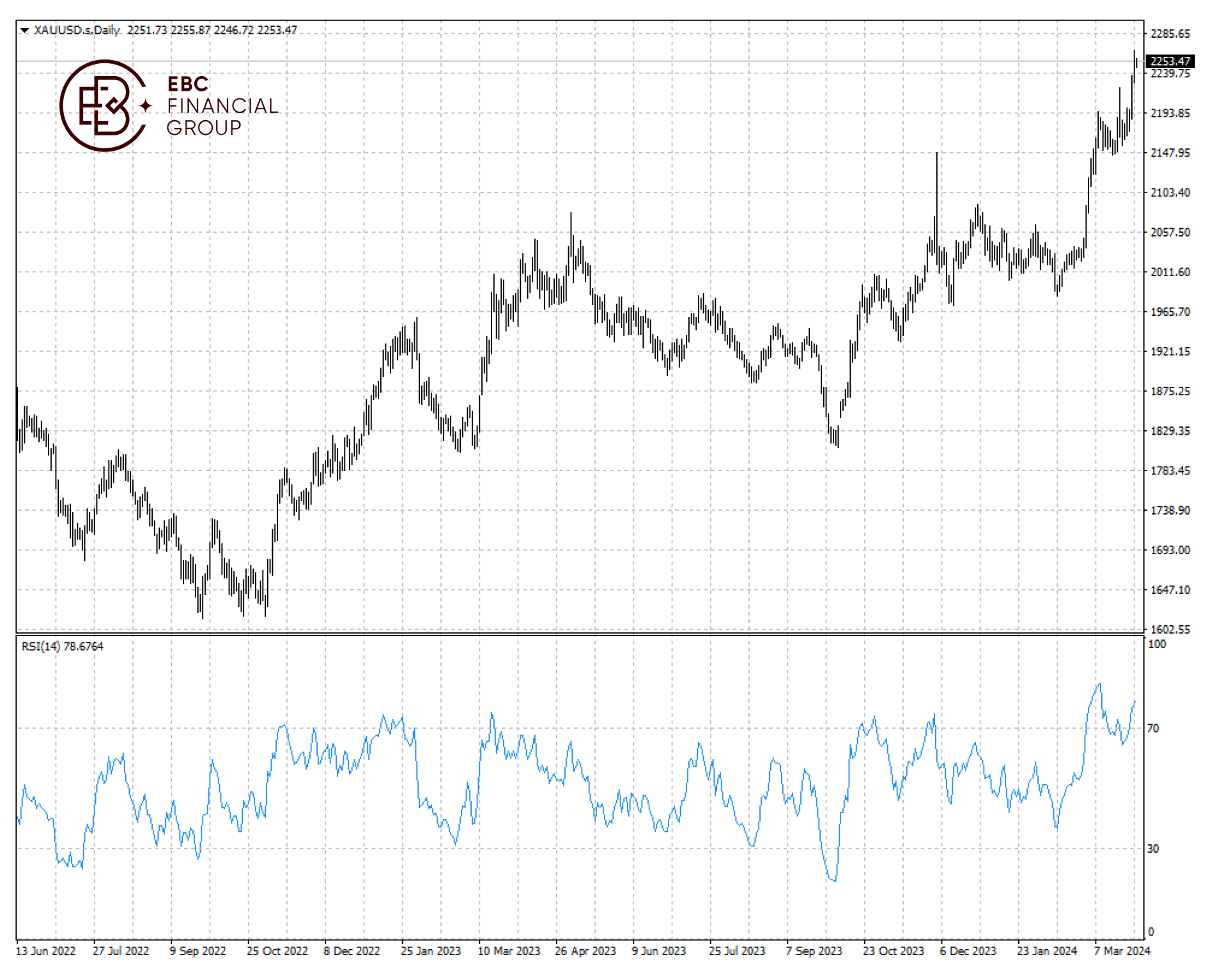The image size is (1208, 980).
Task: Click the 1875.25 price axis value
Action: coord(1170,391)
